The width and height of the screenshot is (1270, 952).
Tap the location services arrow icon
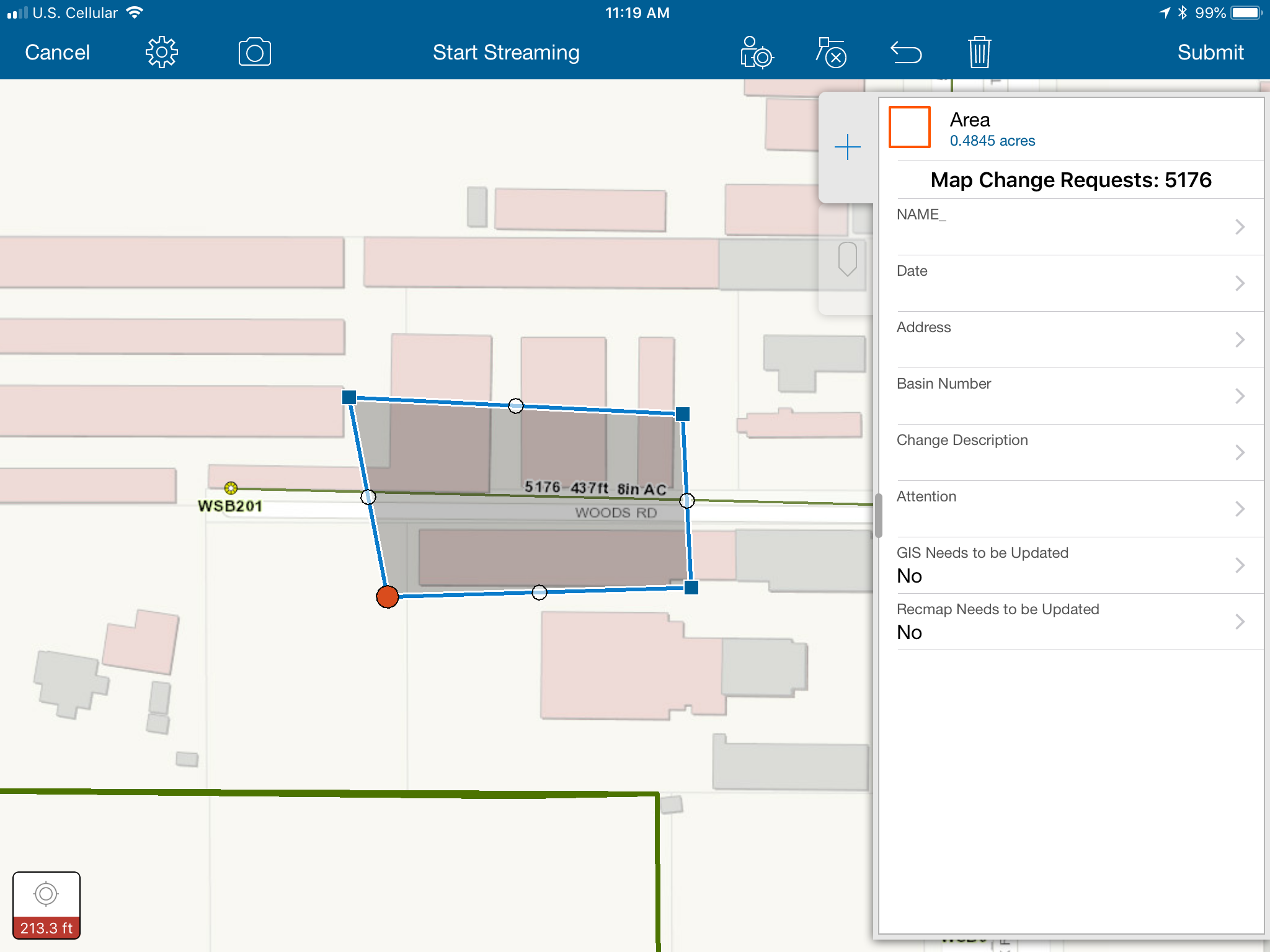1165,12
